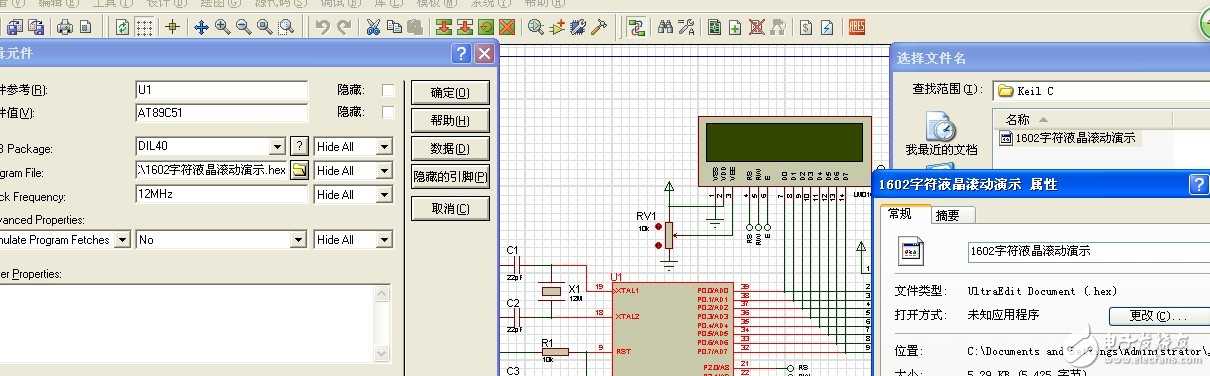Screen dimensions: 1210x376
Task: Select the 1602字符液晶滚动演示 file
Action: 1068,138
